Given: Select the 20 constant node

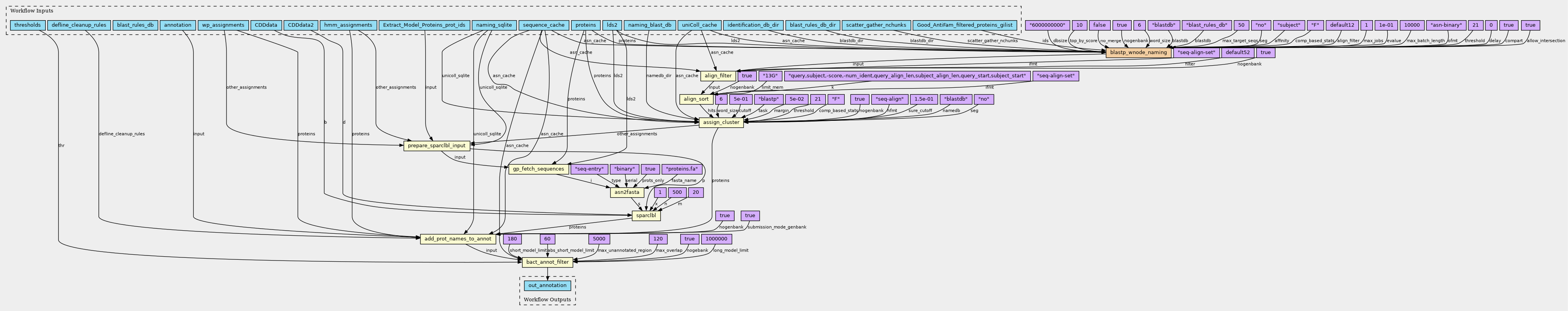Looking at the screenshot, I should coord(696,192).
